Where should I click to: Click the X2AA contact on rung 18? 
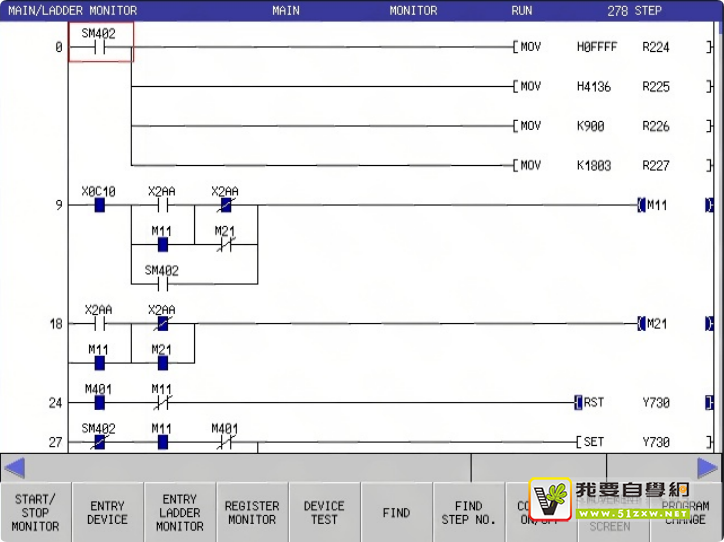[x=99, y=324]
